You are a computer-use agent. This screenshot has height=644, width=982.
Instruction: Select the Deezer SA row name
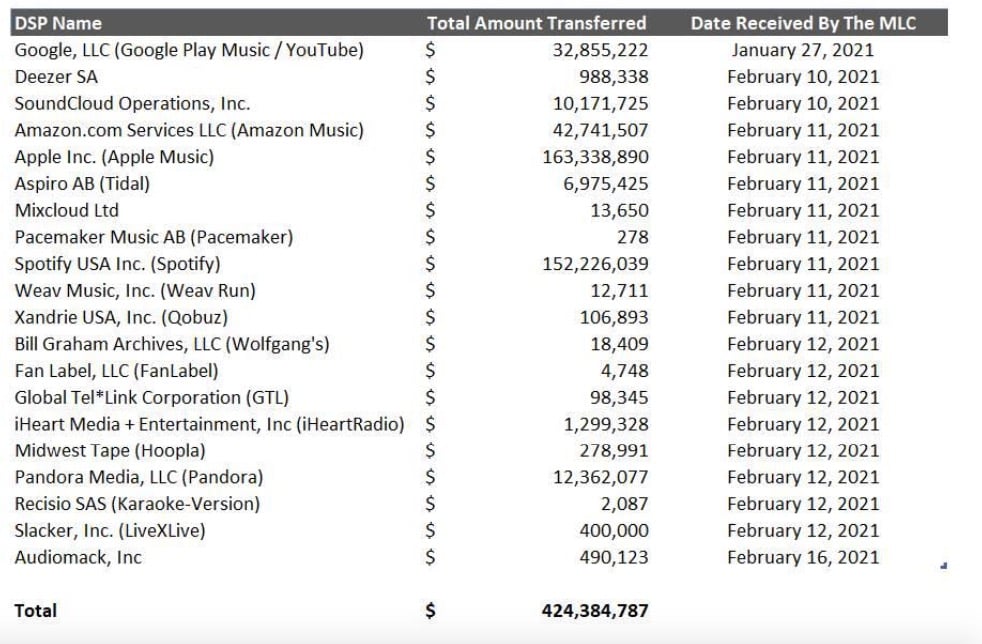56,77
